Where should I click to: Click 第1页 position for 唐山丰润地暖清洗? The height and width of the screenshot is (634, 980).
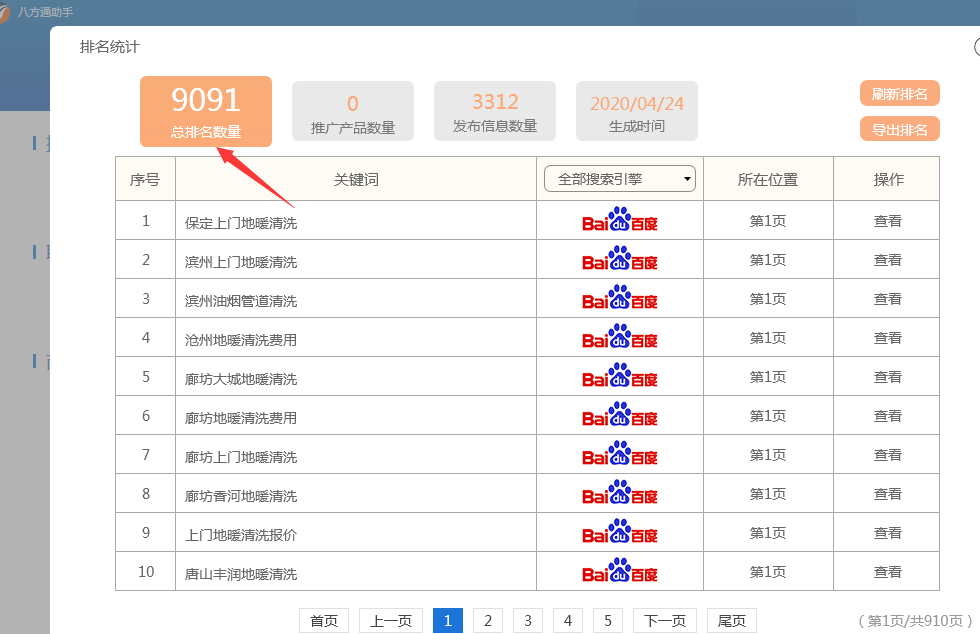tap(768, 571)
